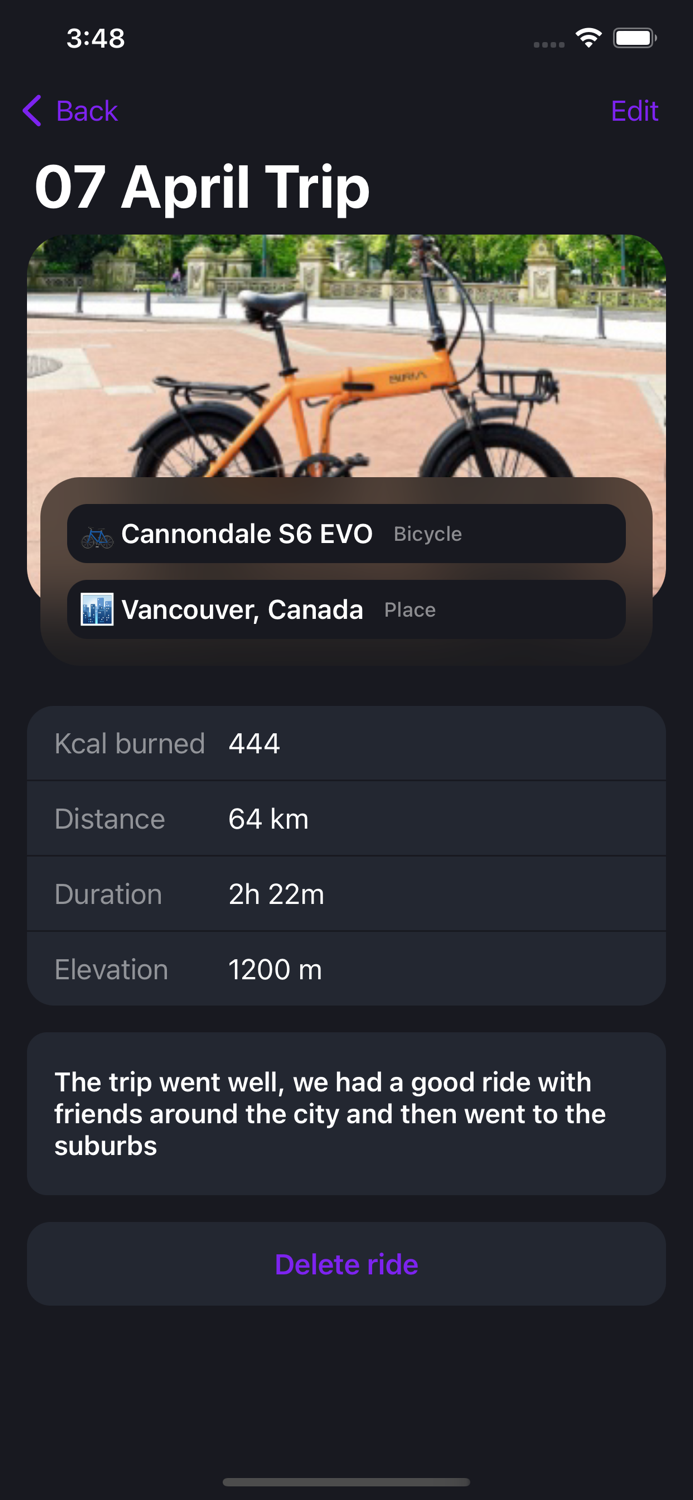Tap the Elevation row showing 1200 m
The height and width of the screenshot is (1500, 693).
pos(346,969)
